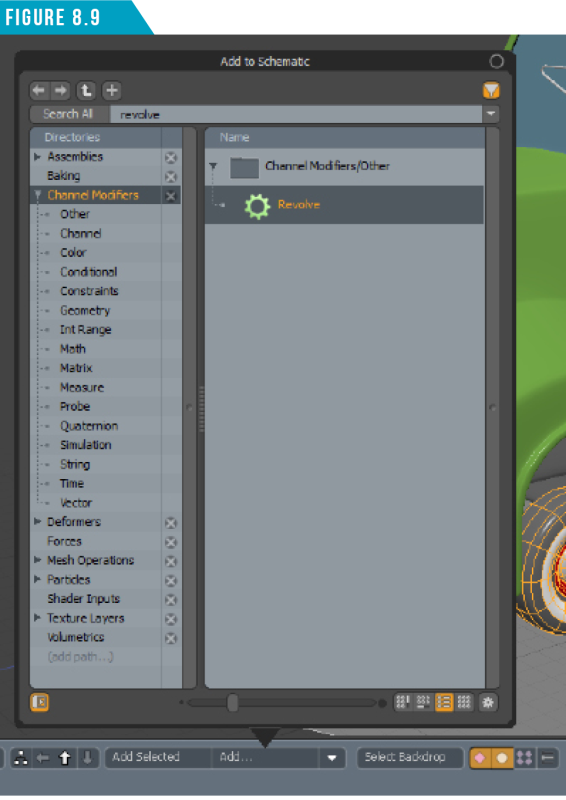Switch to large grid view icon
Viewport: 566px width, 800px height.
(x=464, y=703)
